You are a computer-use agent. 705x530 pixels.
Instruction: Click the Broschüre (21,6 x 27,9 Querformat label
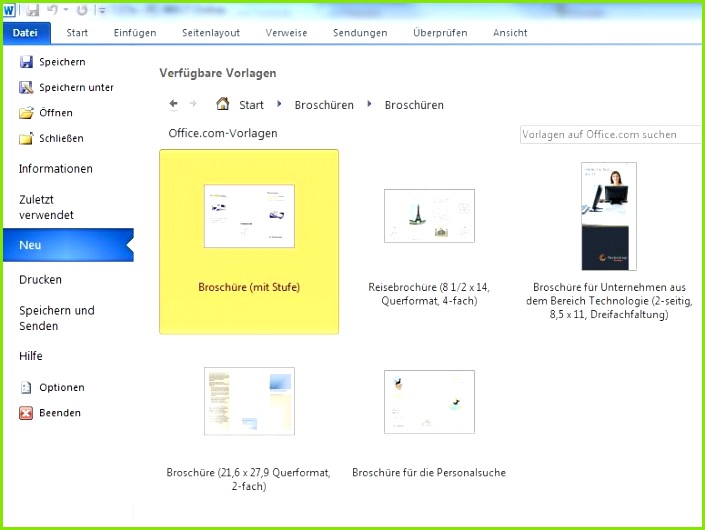pos(249,479)
